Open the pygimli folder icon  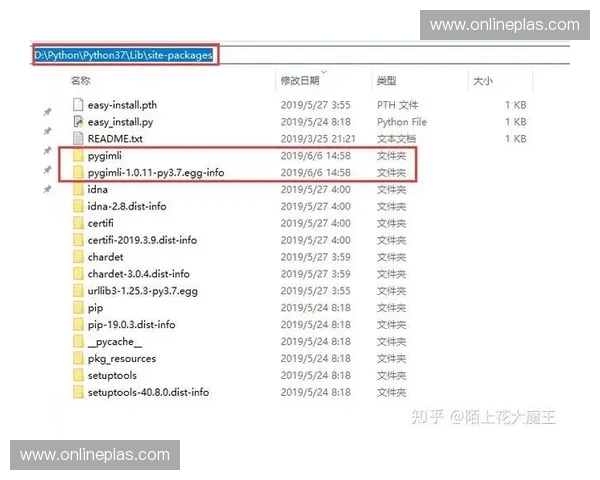(x=78, y=157)
